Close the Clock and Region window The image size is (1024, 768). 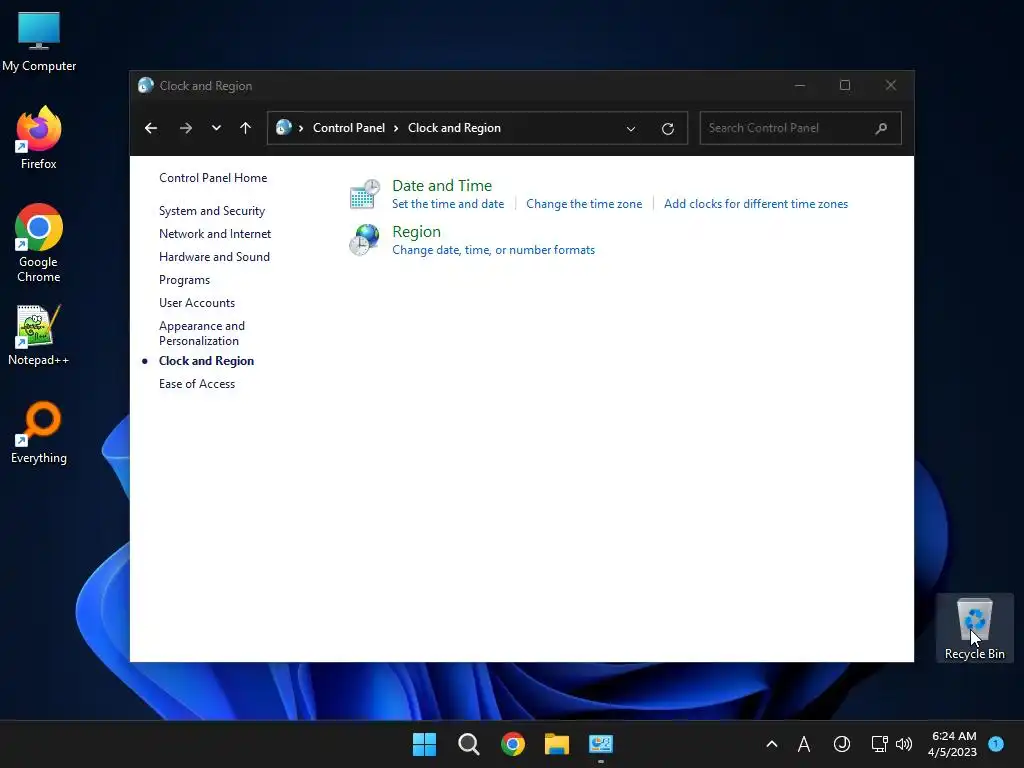(891, 86)
